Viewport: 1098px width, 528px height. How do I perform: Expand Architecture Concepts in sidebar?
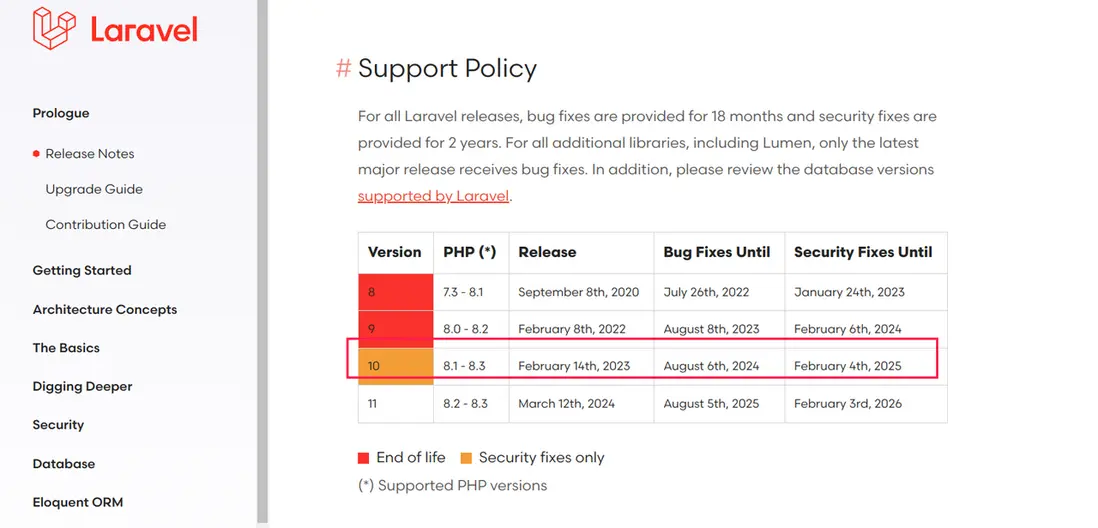pyautogui.click(x=105, y=309)
